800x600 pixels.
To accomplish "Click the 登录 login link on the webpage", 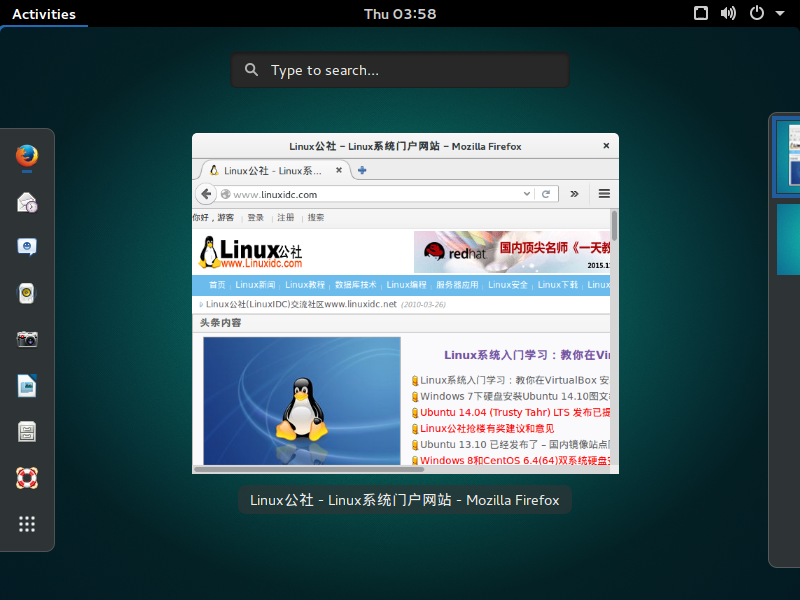I will point(256,216).
